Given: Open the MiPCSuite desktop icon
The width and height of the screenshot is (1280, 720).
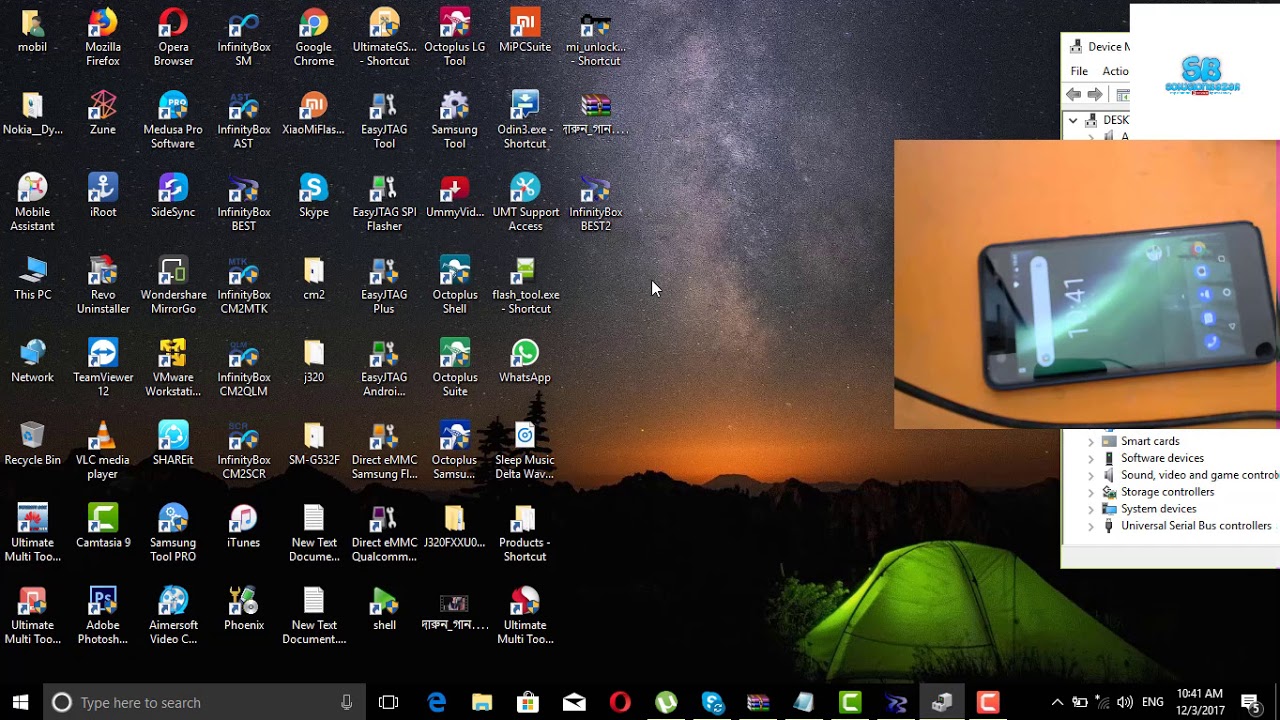Looking at the screenshot, I should coord(525,31).
